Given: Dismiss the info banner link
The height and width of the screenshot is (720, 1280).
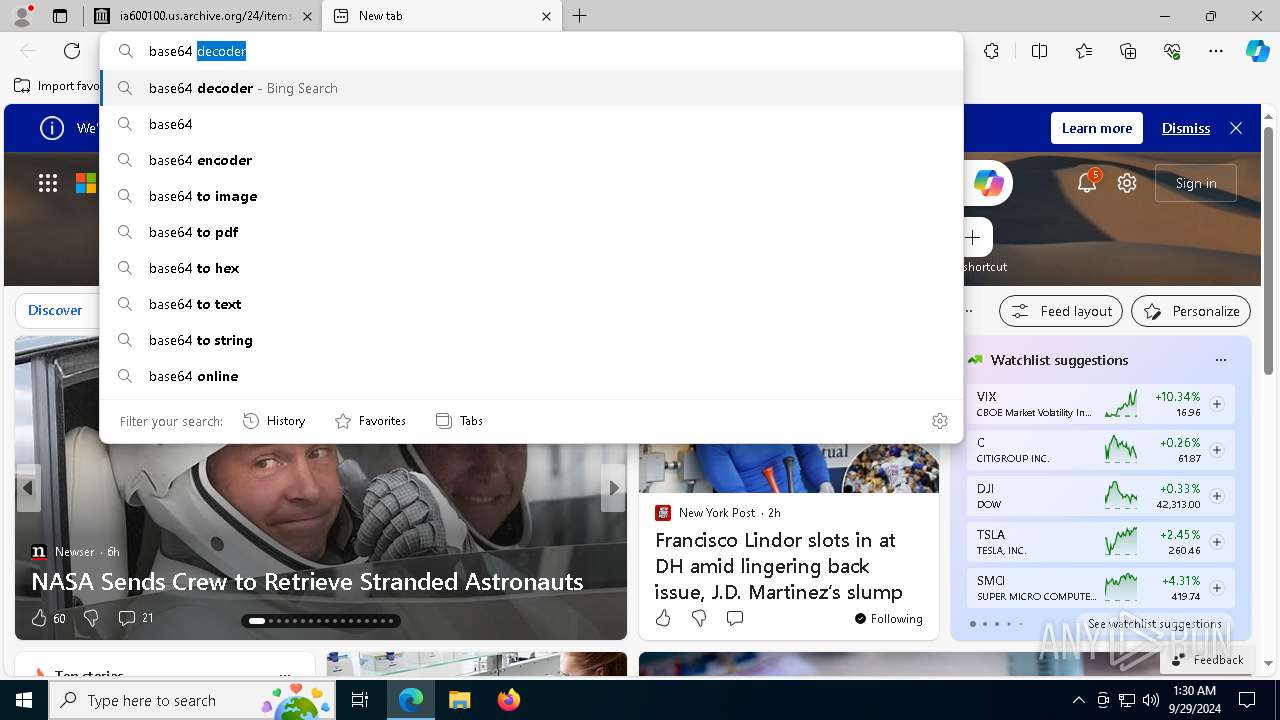Looking at the screenshot, I should click(x=1186, y=128).
